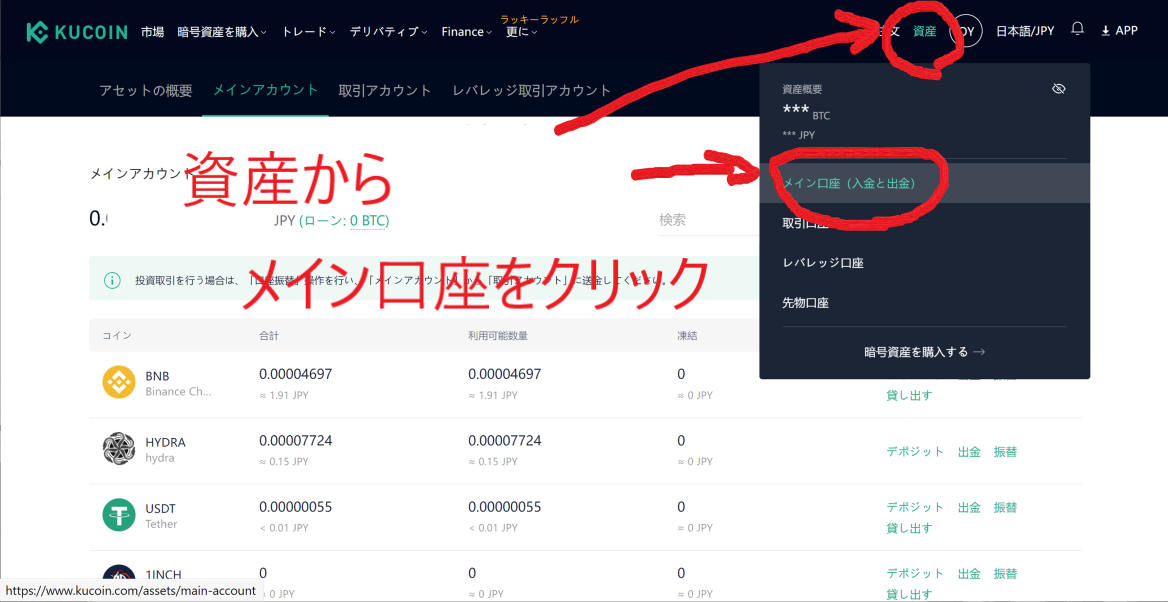Click the ローン: 0 BTC link
This screenshot has height=602, width=1168.
[343, 221]
